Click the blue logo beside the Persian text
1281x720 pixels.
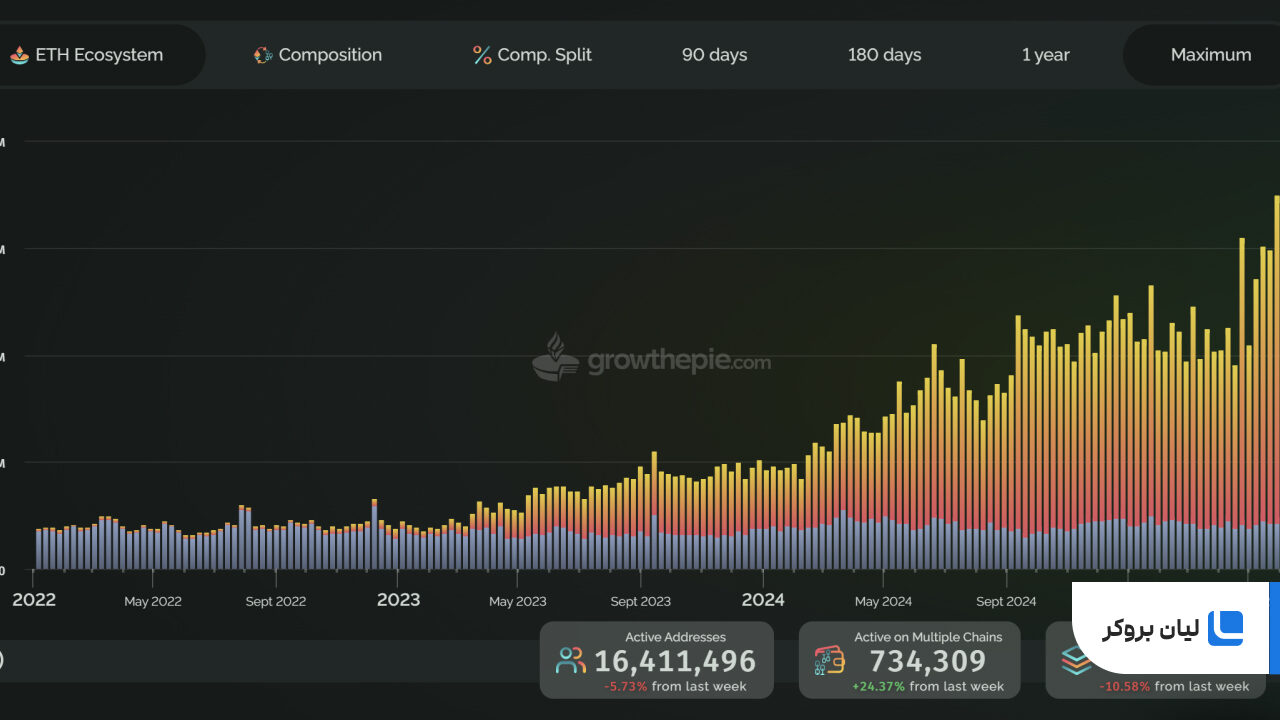(x=1225, y=628)
